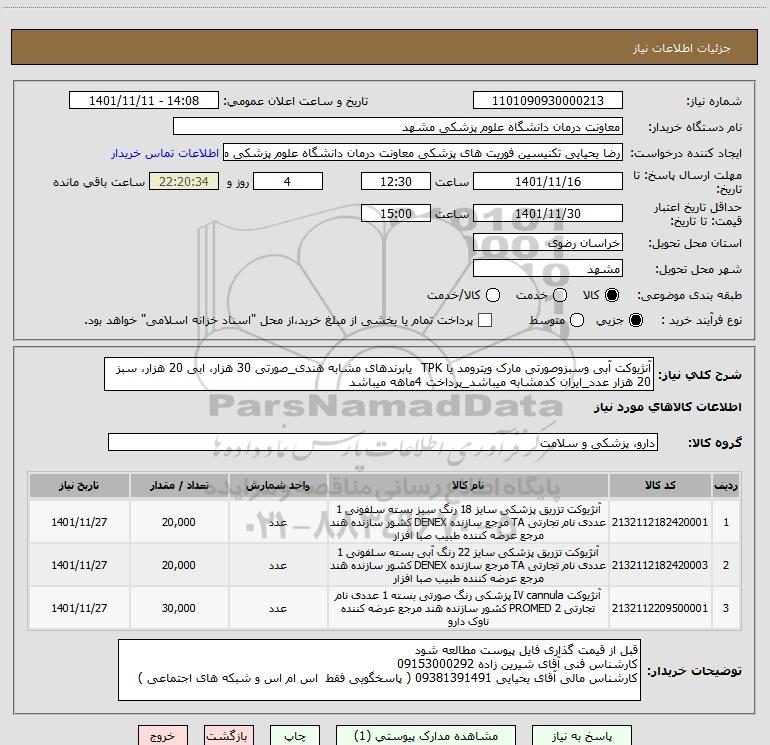Click general description text box
The width and height of the screenshot is (770, 745).
(379, 375)
